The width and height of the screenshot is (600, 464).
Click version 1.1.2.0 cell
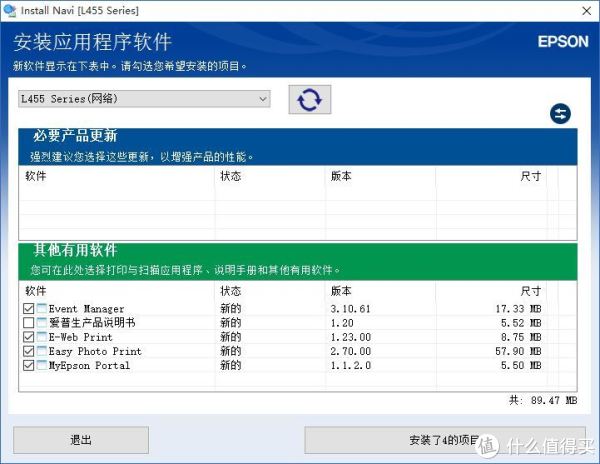[351, 365]
